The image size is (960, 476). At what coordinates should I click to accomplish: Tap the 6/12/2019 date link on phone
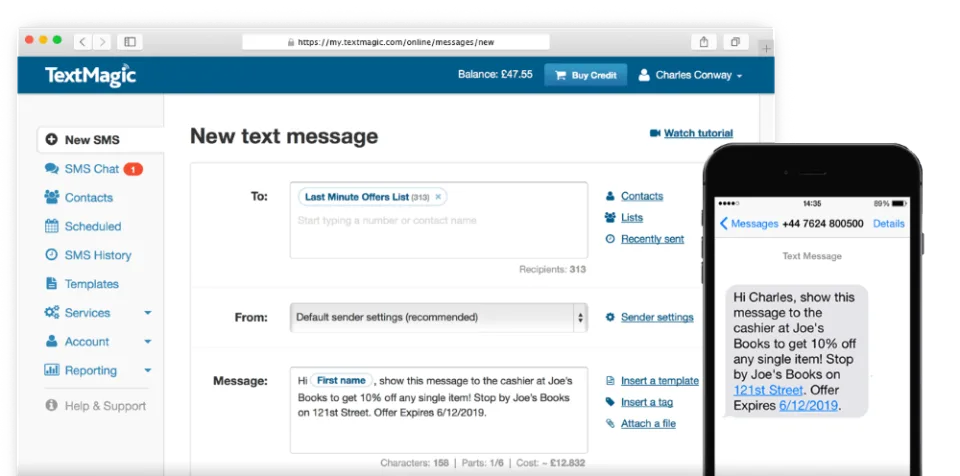(808, 406)
